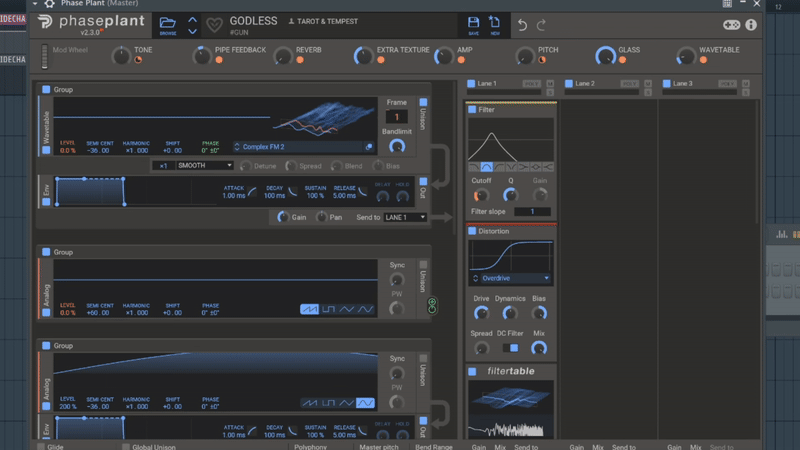Image resolution: width=800 pixels, height=450 pixels.
Task: Toggle POLY mode on Lane 1
Action: (531, 83)
